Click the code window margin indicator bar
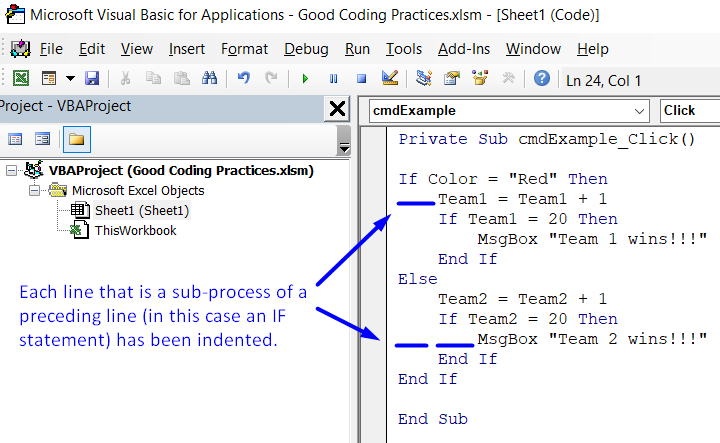 coord(373,285)
